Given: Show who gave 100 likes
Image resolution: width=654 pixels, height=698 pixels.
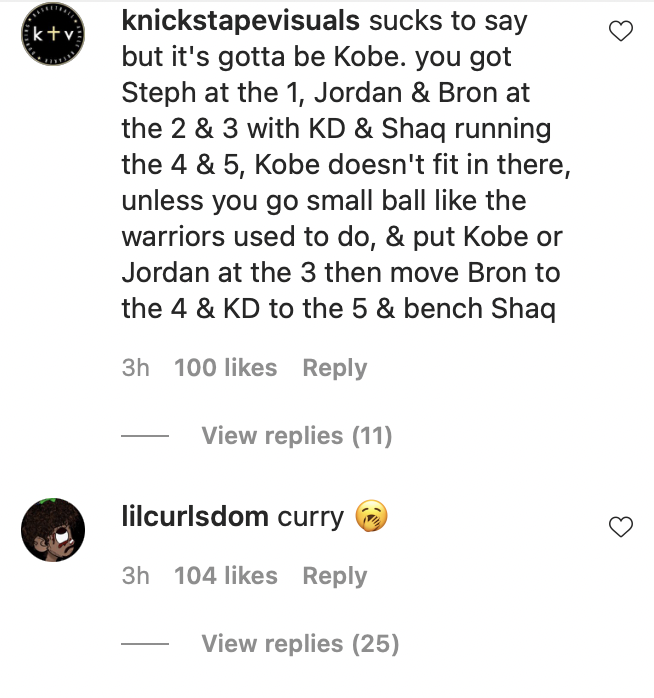Looking at the screenshot, I should tap(226, 368).
